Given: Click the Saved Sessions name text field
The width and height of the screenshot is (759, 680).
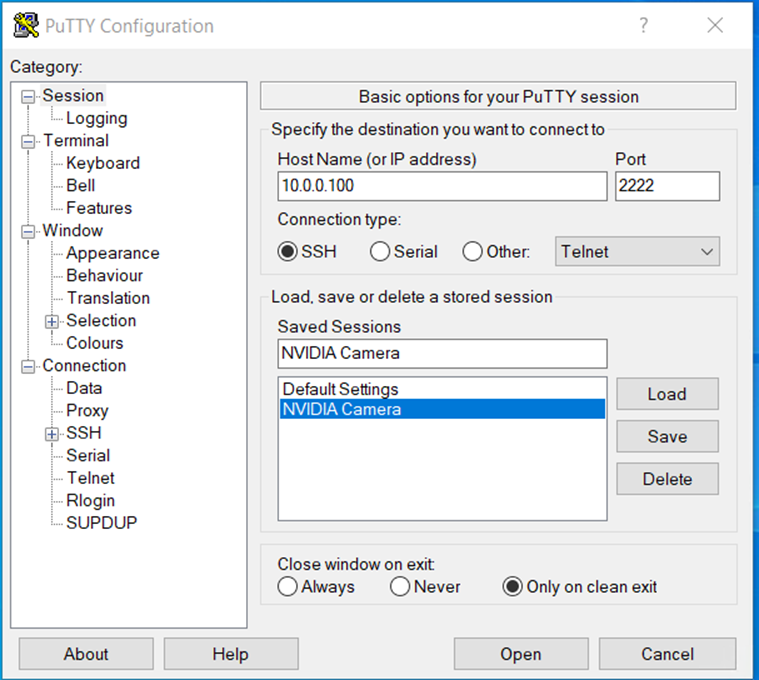Looking at the screenshot, I should pyautogui.click(x=442, y=353).
